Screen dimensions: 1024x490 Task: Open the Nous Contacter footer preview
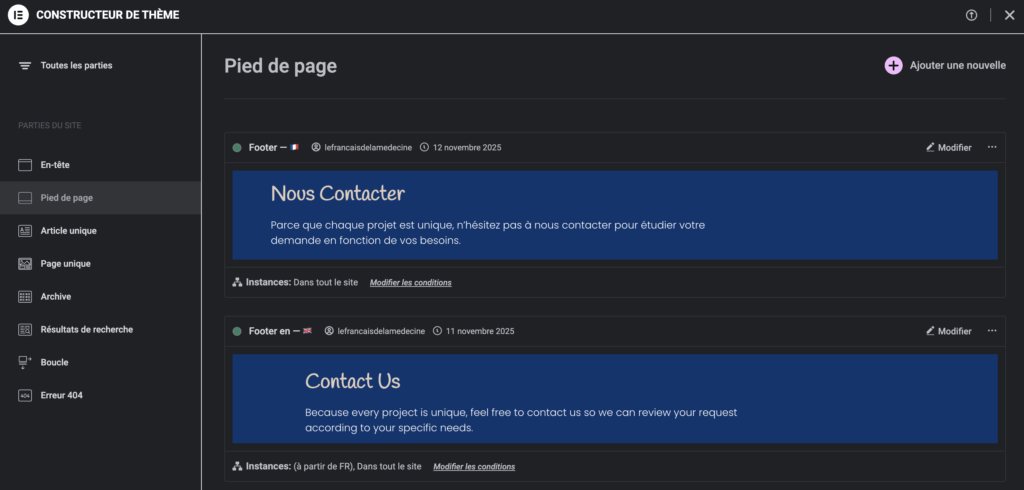coord(614,215)
